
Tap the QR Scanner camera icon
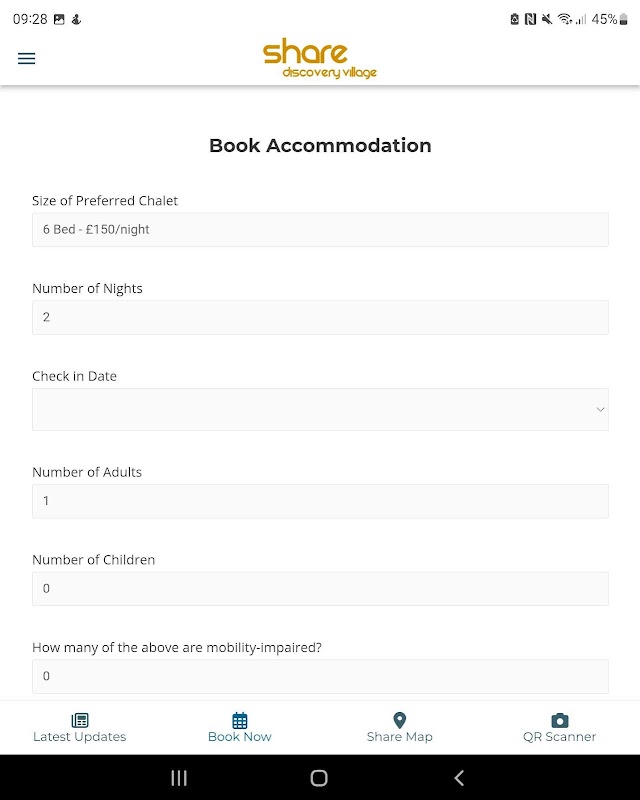(x=560, y=720)
